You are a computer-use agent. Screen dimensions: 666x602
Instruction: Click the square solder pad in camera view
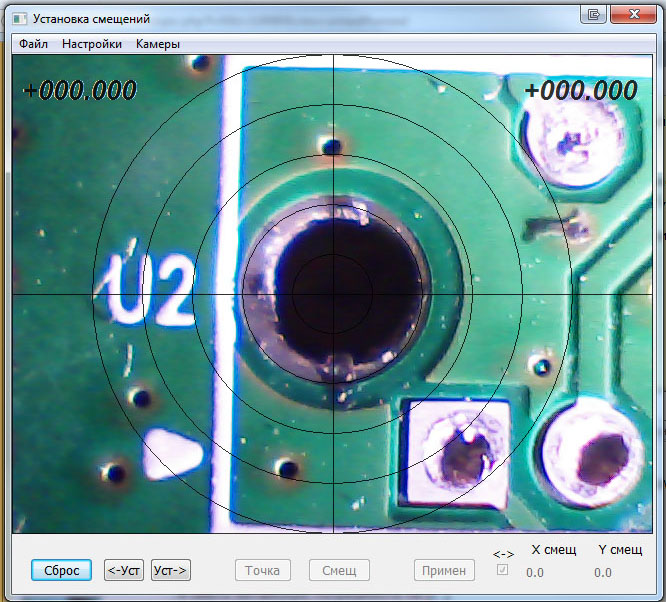457,453
